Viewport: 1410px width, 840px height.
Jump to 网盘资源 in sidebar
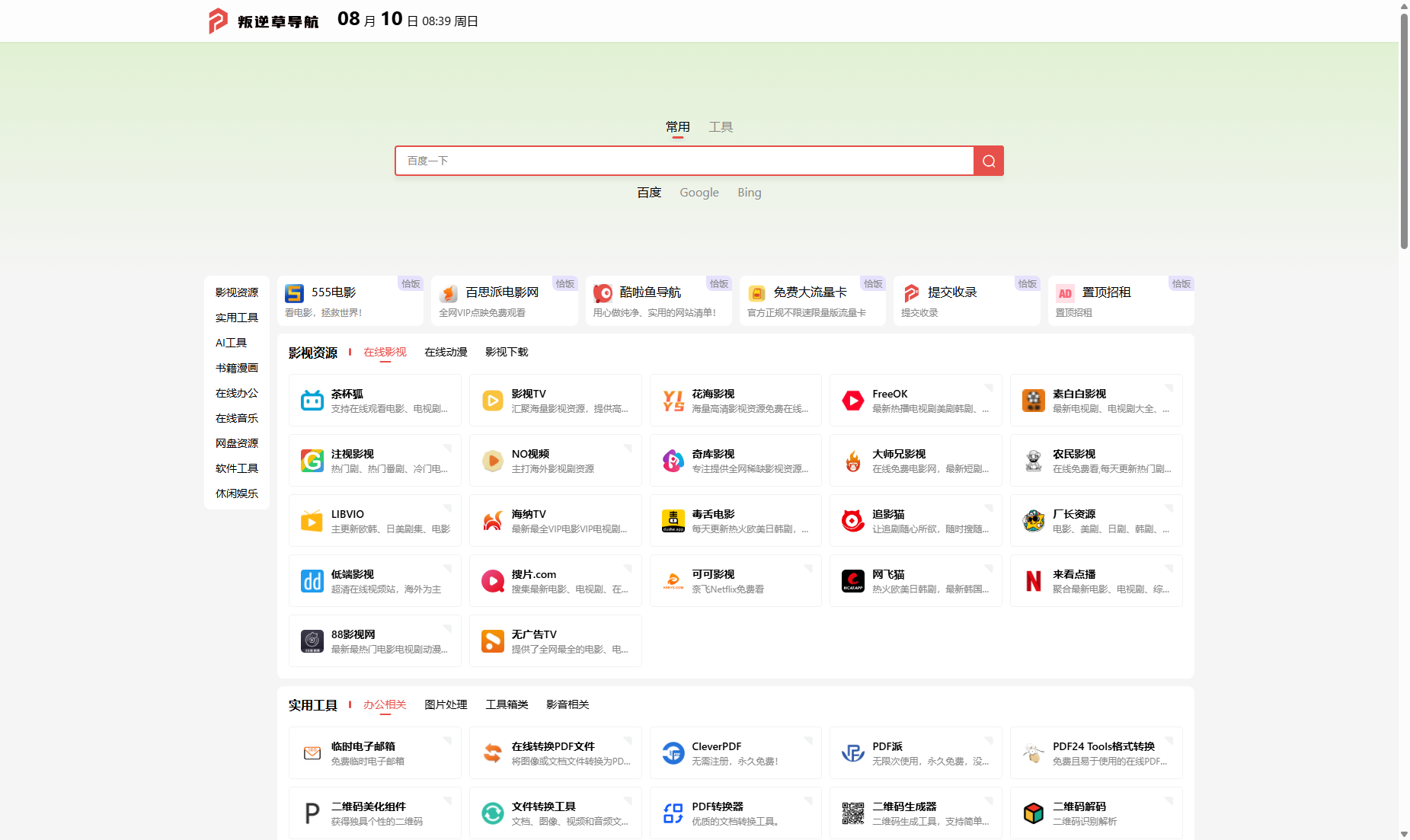[x=237, y=443]
